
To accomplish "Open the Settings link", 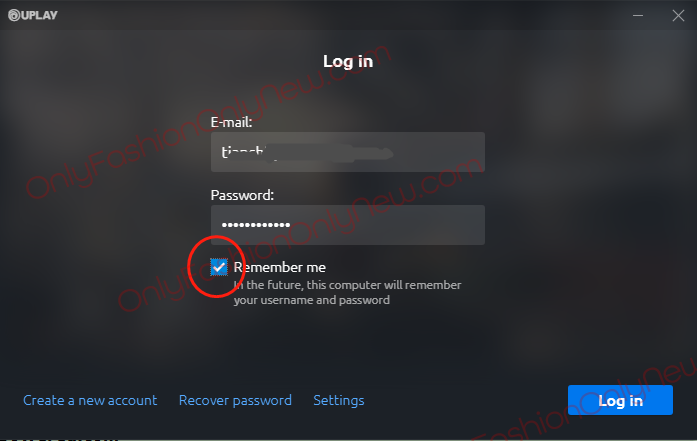I will (x=339, y=401).
